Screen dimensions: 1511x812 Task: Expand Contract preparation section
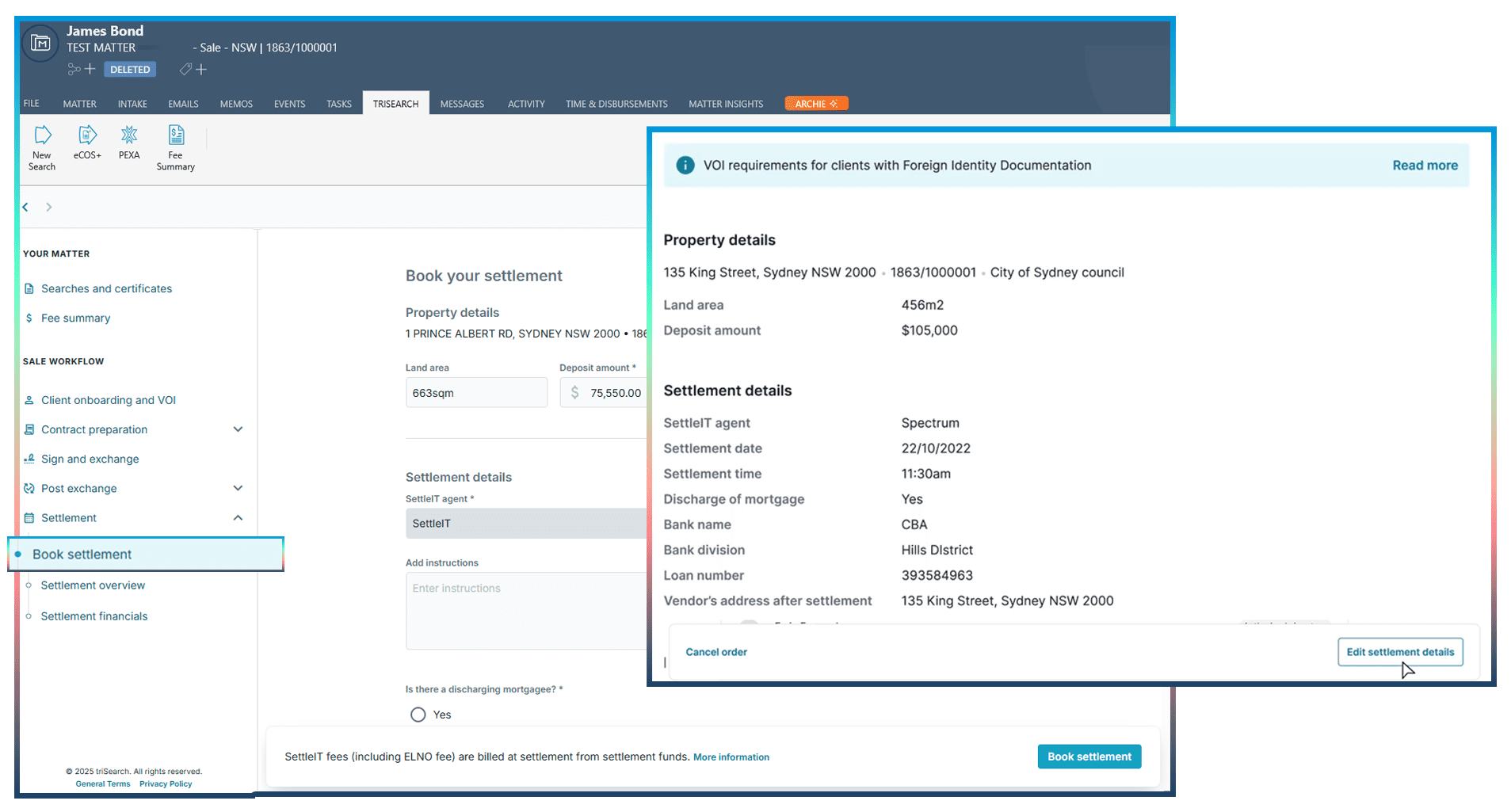coord(238,429)
